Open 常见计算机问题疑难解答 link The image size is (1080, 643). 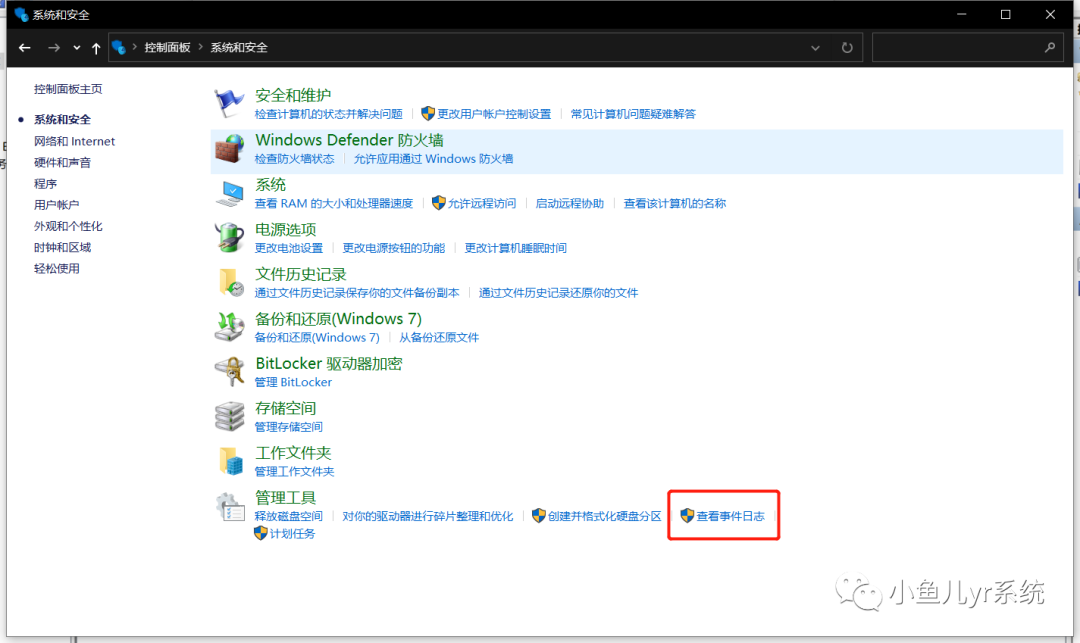[633, 114]
